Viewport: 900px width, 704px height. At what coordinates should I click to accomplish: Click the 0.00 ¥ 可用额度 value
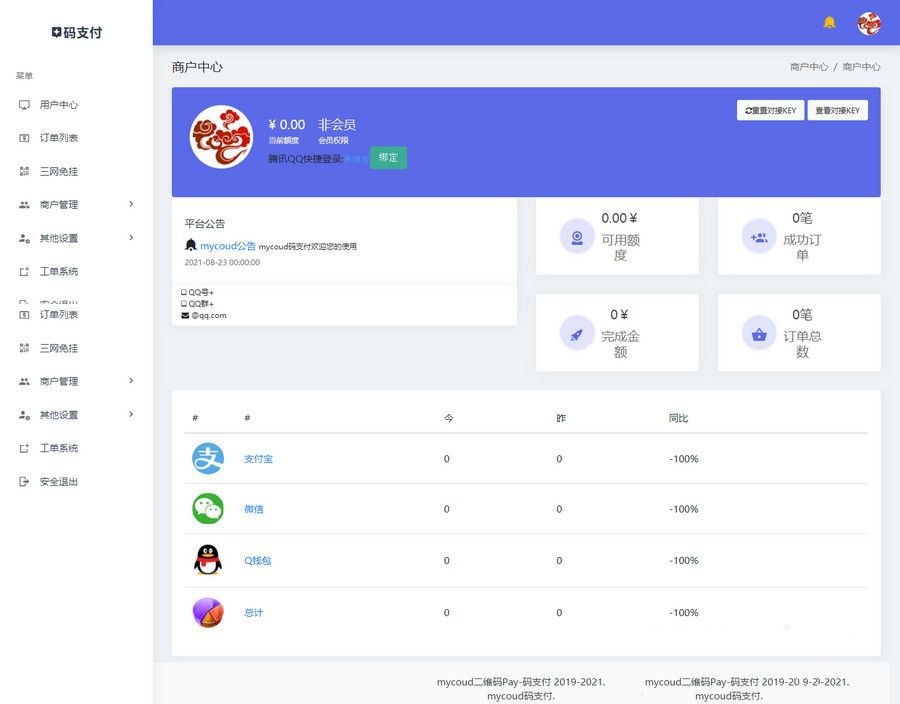click(619, 218)
